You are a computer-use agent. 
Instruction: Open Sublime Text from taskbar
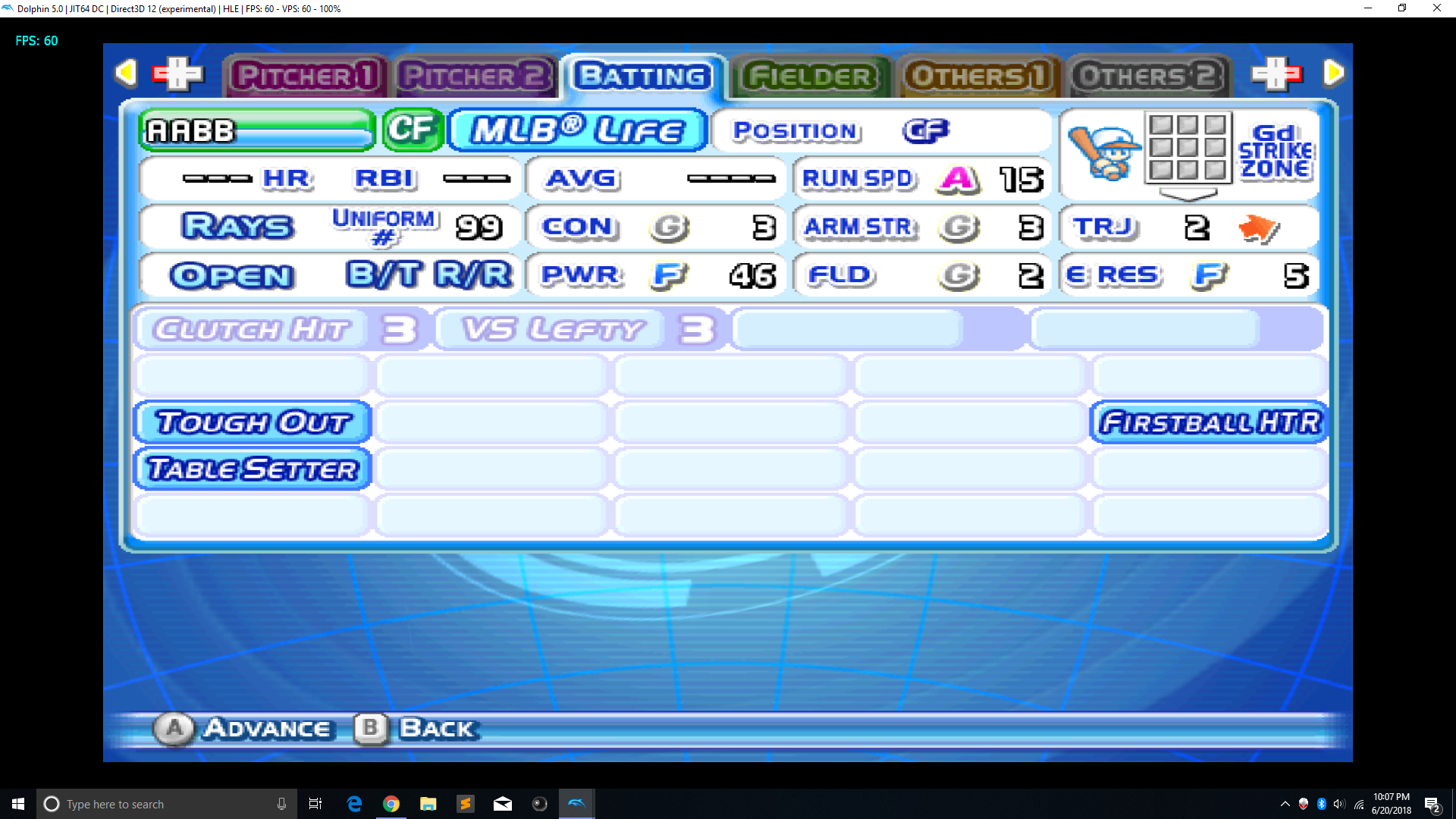466,804
